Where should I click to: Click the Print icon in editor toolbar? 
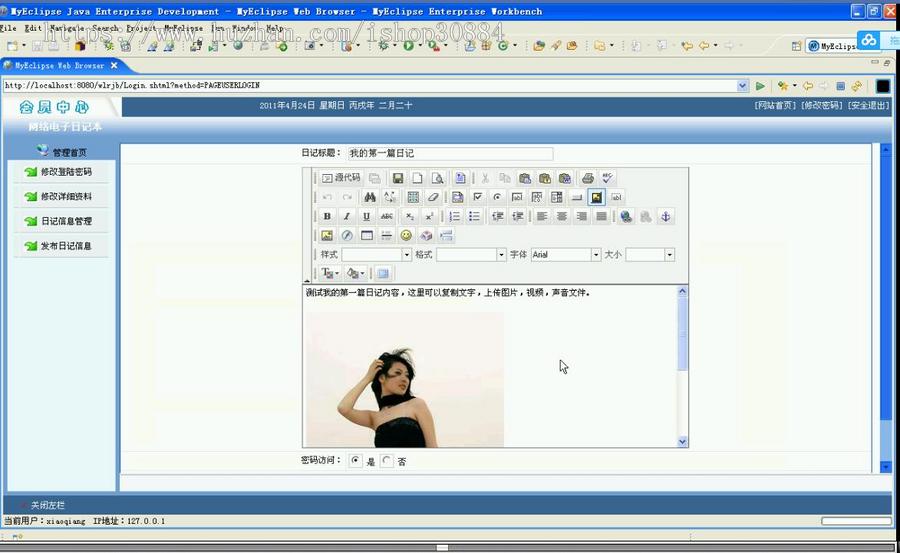pos(587,178)
